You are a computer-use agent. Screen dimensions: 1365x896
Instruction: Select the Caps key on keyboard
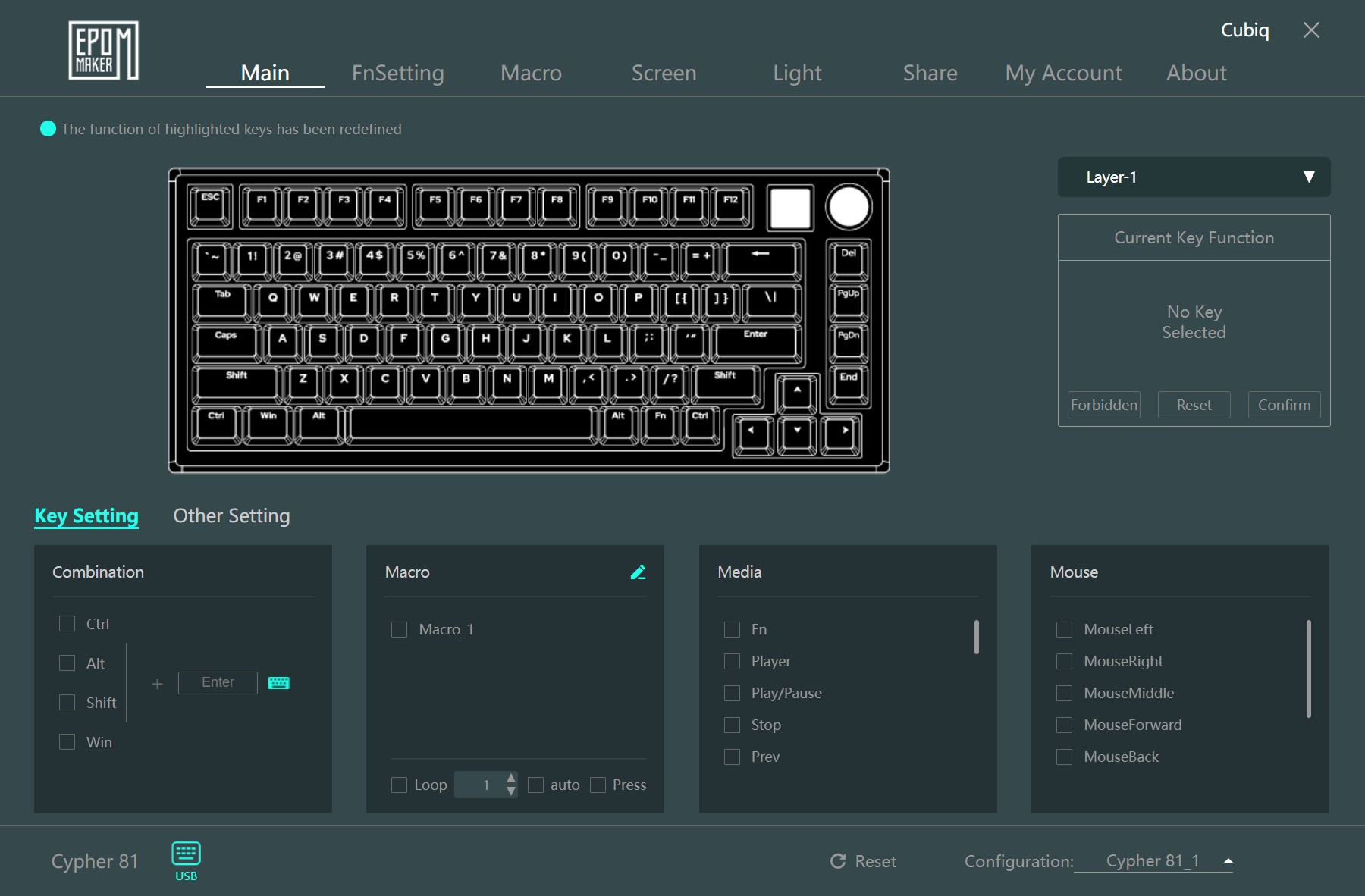tap(226, 343)
